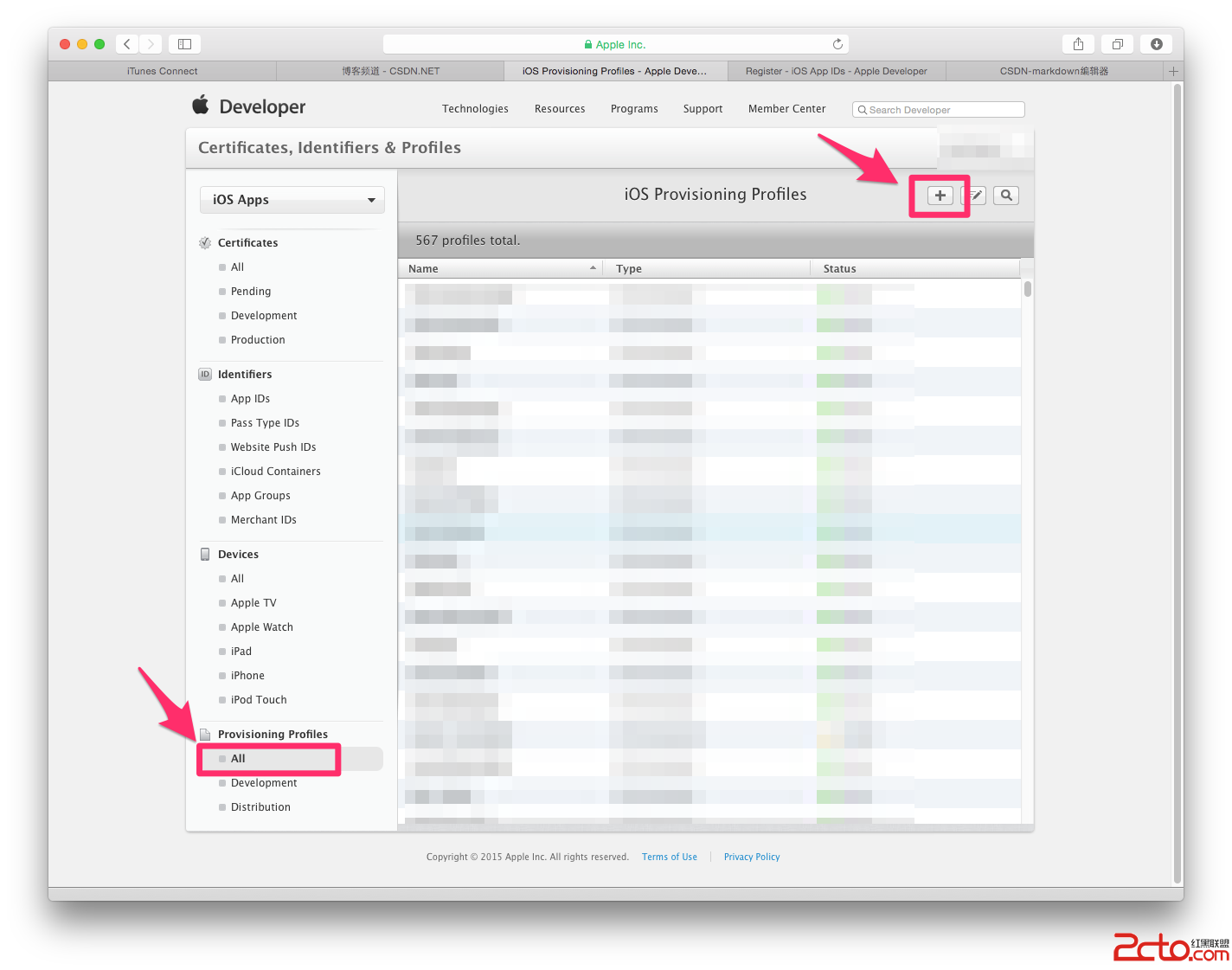1232x970 pixels.
Task: Click the edit pencil icon
Action: point(975,196)
